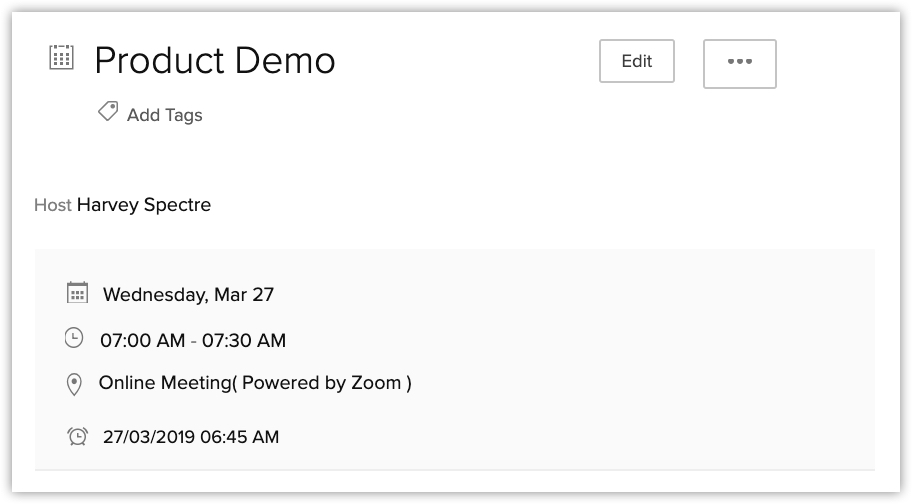
Task: Select the Product Demo title
Action: (215, 61)
